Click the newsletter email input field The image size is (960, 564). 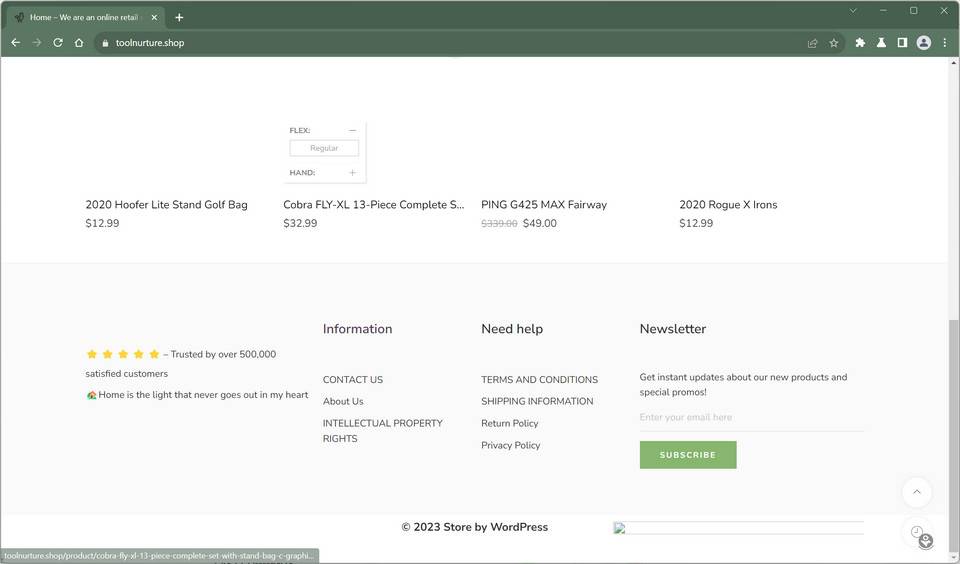coord(752,417)
